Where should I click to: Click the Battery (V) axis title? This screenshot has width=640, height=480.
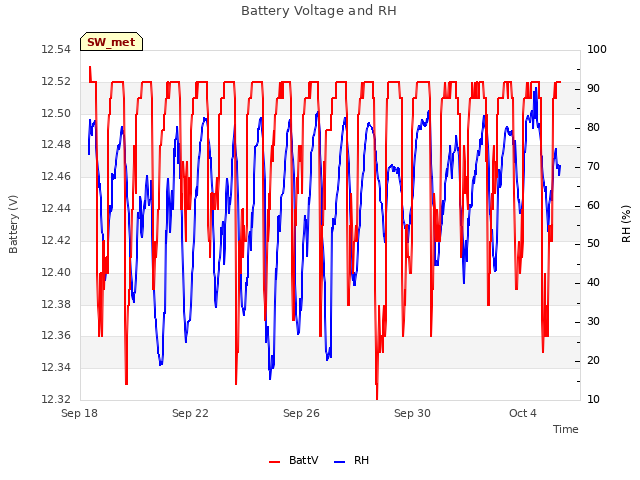tap(13, 224)
